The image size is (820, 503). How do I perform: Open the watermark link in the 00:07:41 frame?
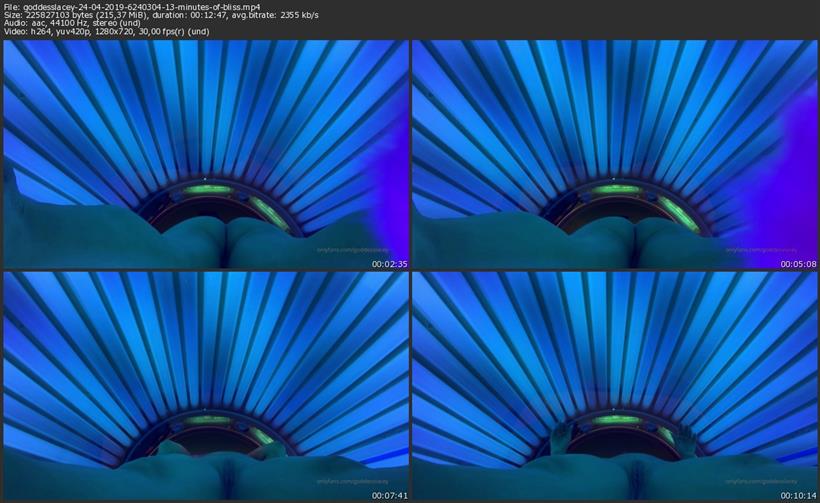[x=347, y=481]
